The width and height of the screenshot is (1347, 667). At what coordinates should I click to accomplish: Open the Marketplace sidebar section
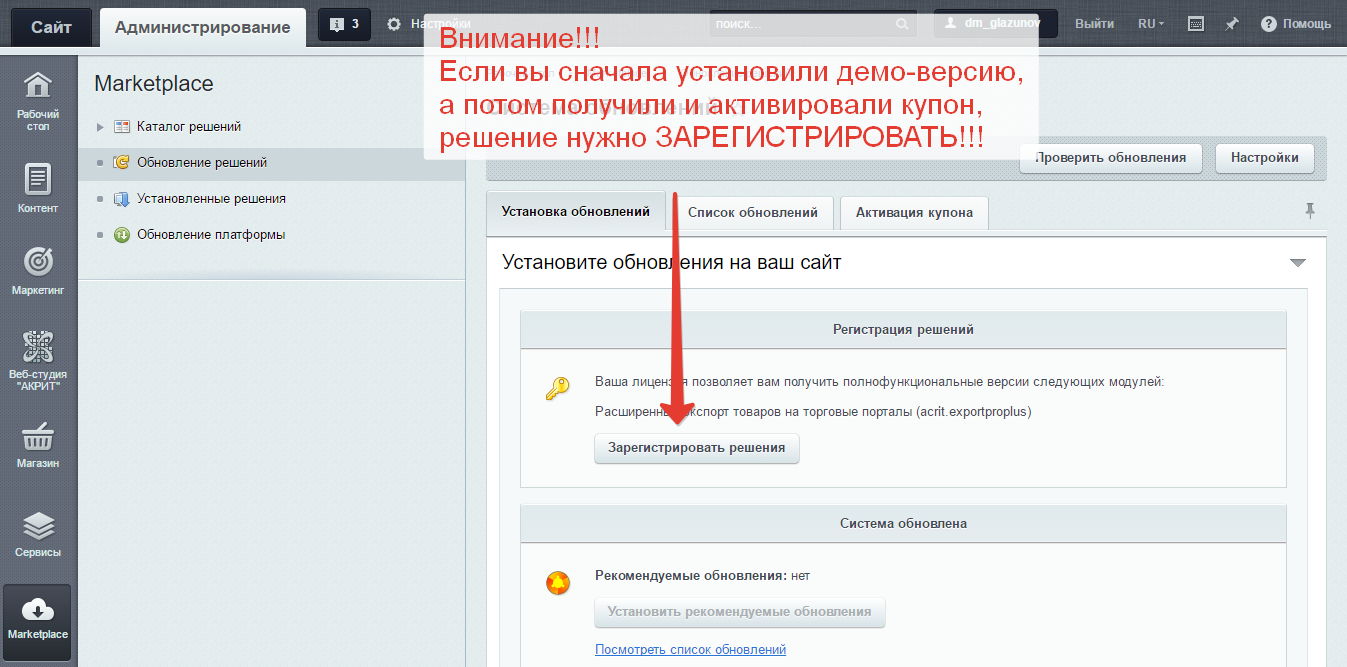[x=38, y=620]
